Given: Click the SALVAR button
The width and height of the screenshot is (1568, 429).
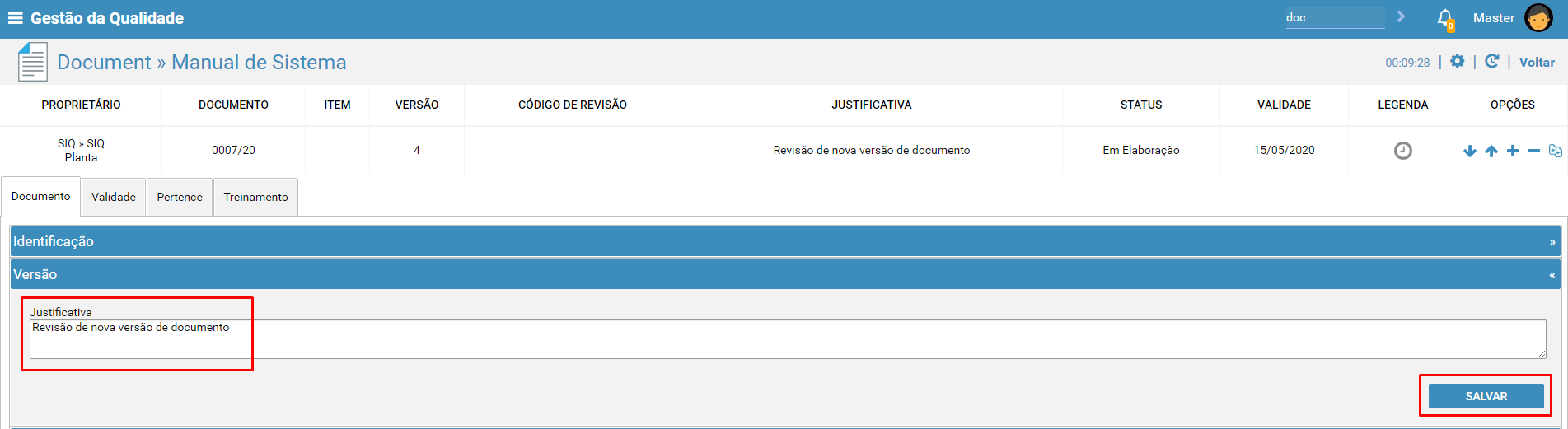Looking at the screenshot, I should (x=1486, y=396).
